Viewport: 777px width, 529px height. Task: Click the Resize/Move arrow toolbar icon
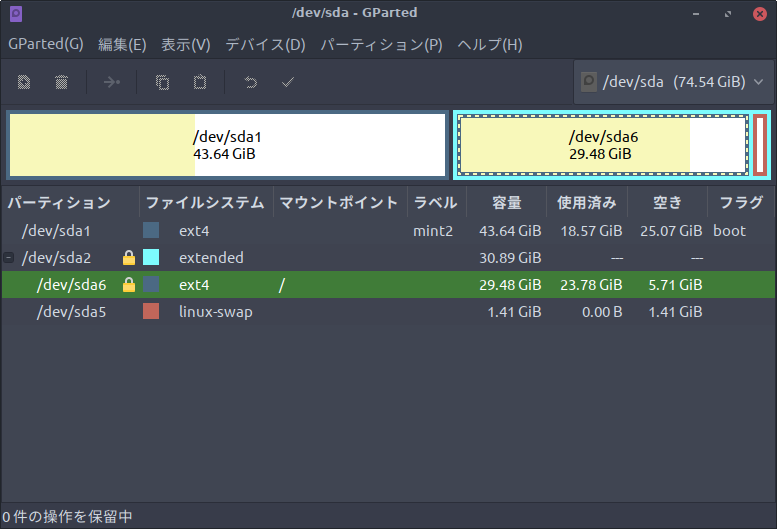pos(111,82)
